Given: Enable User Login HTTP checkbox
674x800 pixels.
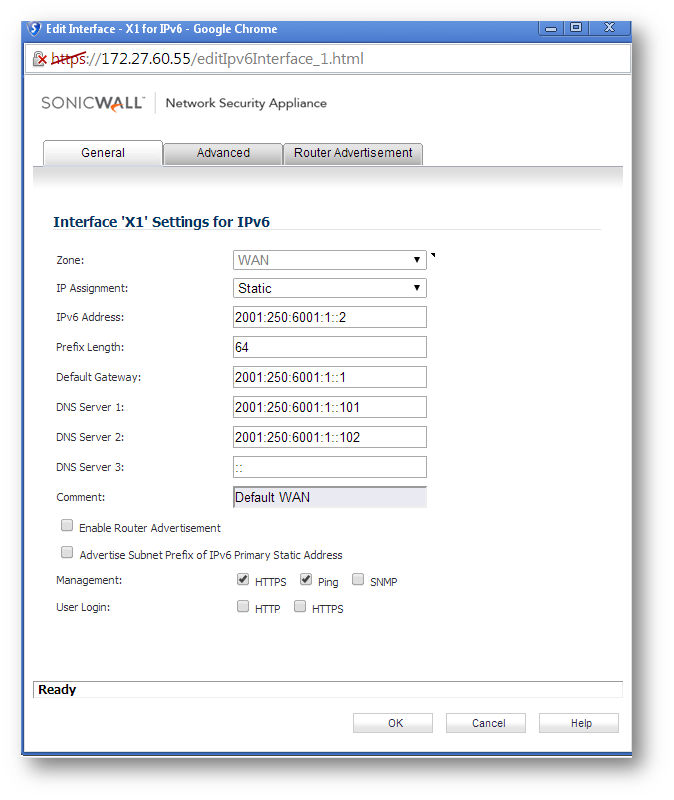Looking at the screenshot, I should tap(243, 607).
